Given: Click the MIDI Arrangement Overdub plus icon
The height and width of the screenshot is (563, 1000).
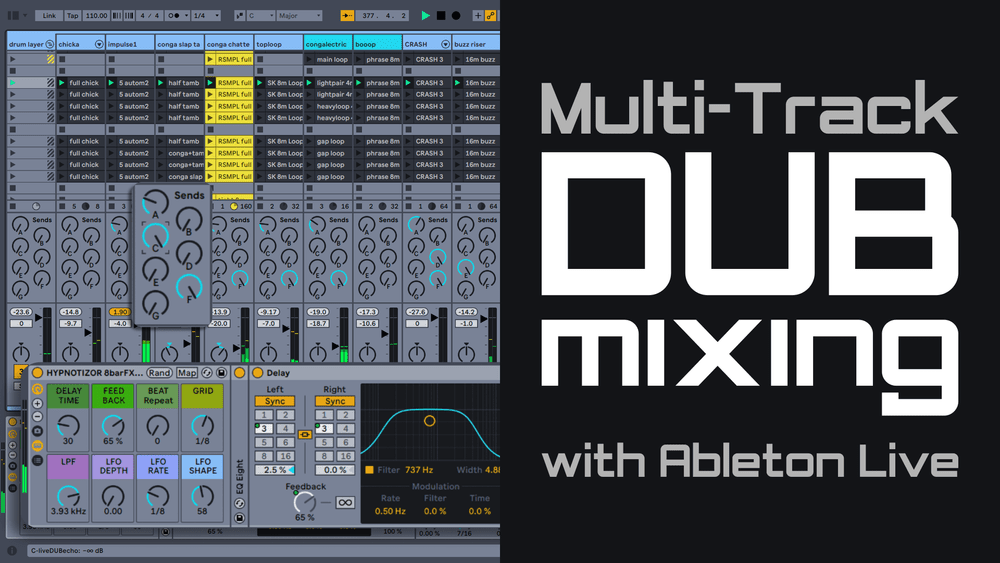Looking at the screenshot, I should (478, 15).
